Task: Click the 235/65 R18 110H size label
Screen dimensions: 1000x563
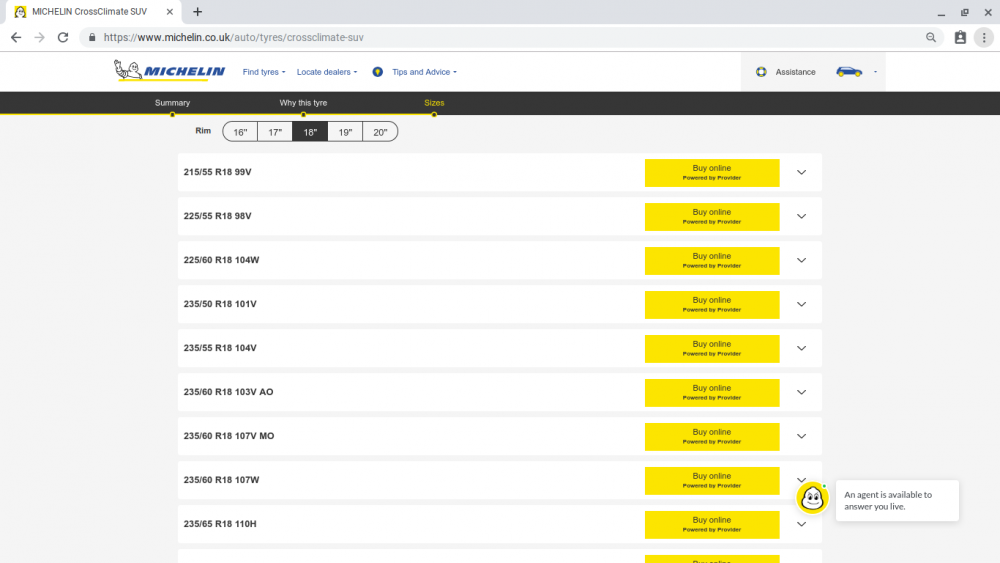Action: (220, 524)
